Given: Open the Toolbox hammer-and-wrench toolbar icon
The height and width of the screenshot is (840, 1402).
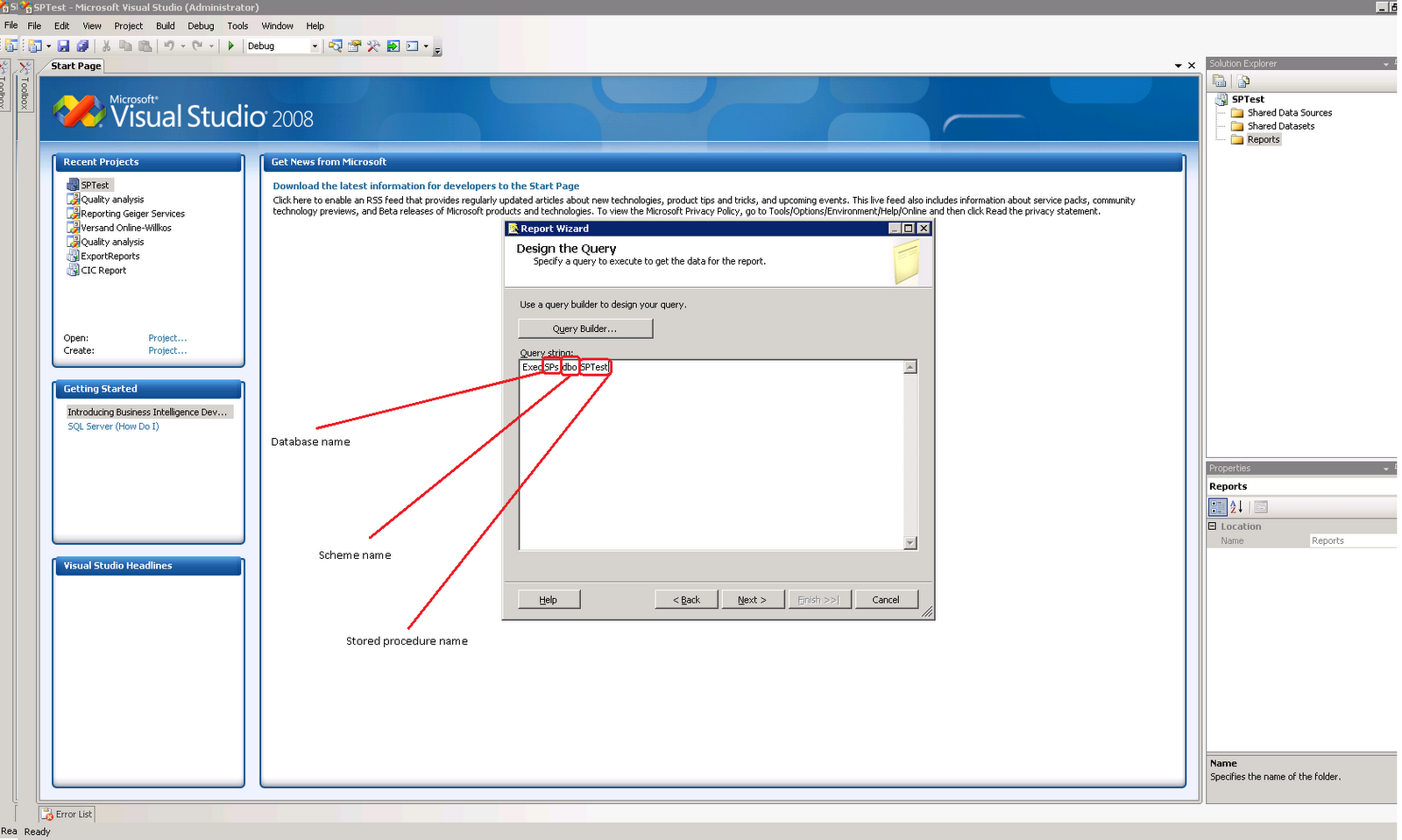Looking at the screenshot, I should [374, 46].
